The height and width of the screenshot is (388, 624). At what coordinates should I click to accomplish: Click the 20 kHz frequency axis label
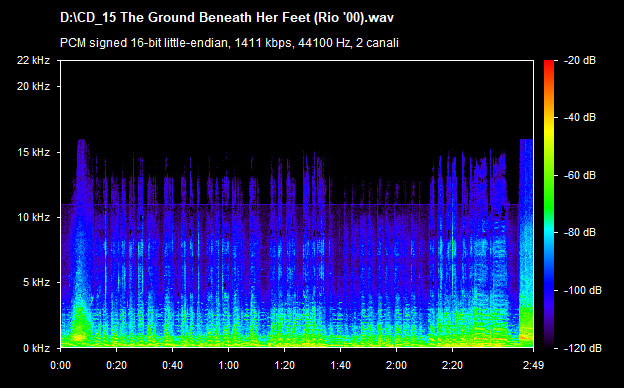[33, 86]
